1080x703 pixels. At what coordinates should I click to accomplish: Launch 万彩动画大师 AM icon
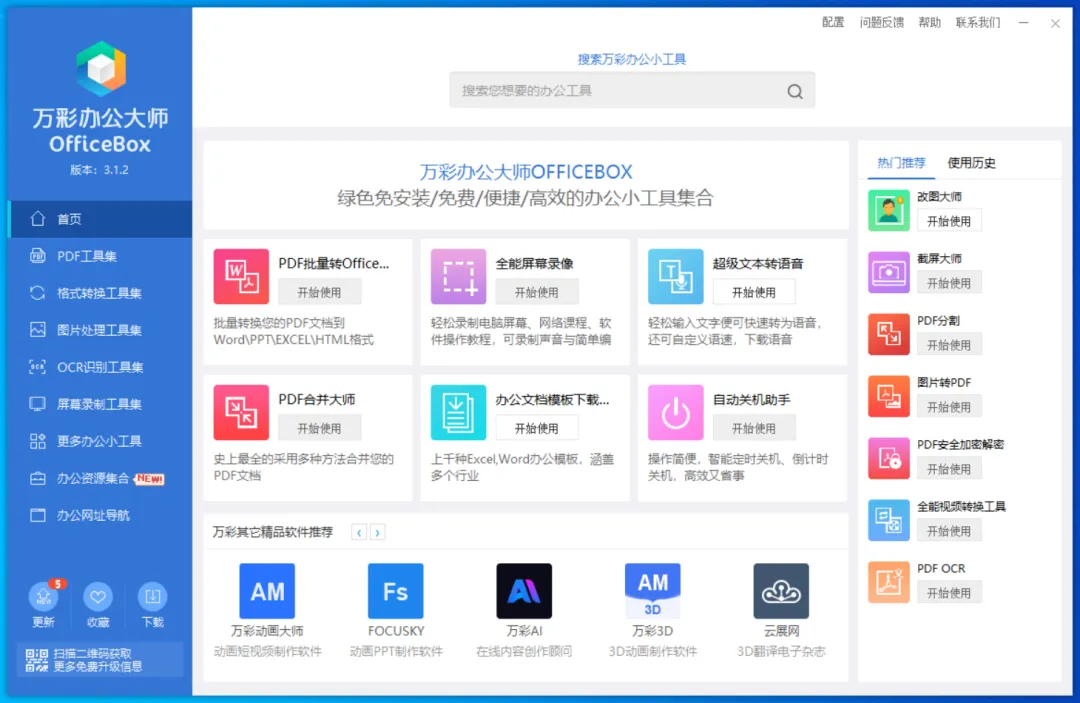click(267, 591)
